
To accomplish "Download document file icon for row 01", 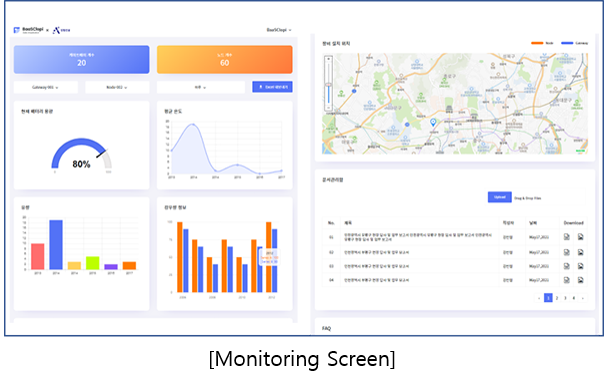I will [x=567, y=237].
